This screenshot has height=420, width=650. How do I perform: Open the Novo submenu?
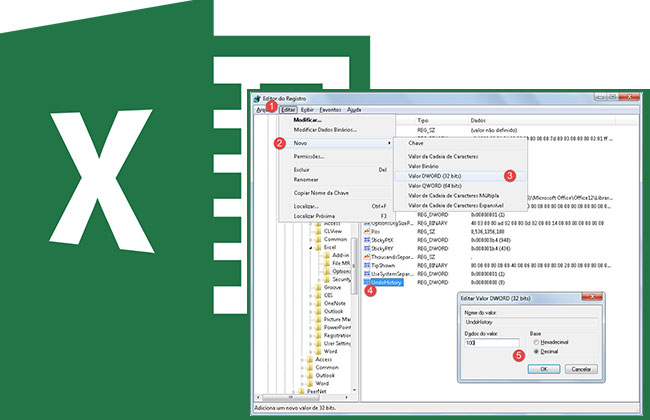[x=337, y=143]
